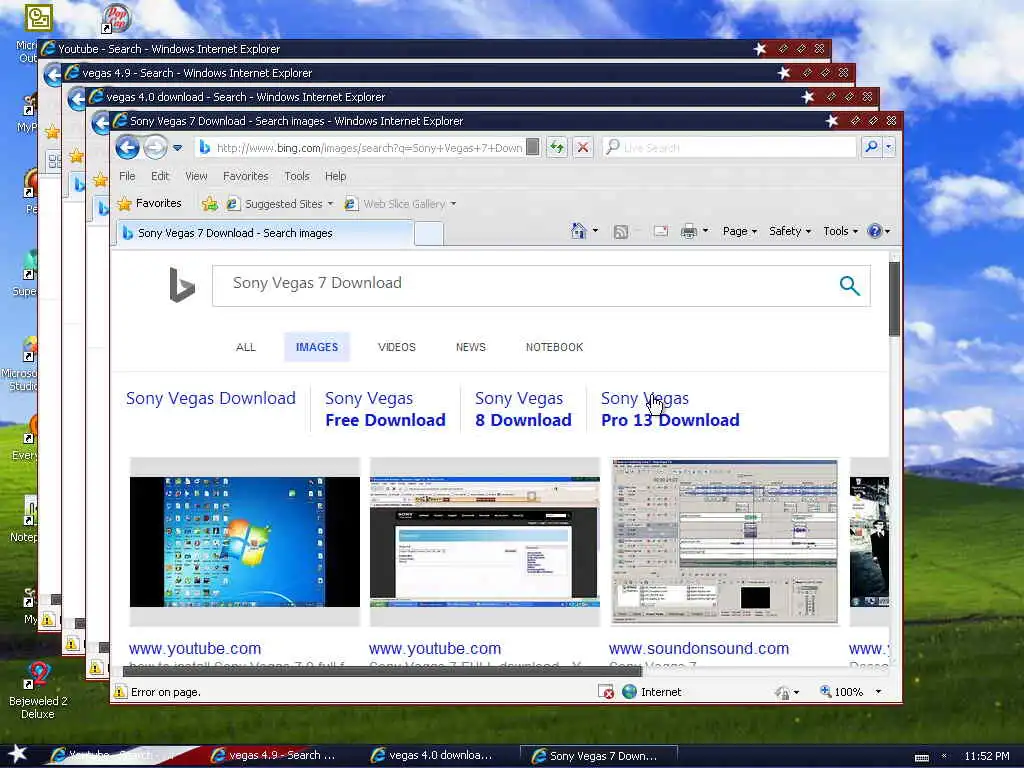Open the recent pages dropdown arrow
Screen dimensions: 1024x768
pyautogui.click(x=177, y=148)
